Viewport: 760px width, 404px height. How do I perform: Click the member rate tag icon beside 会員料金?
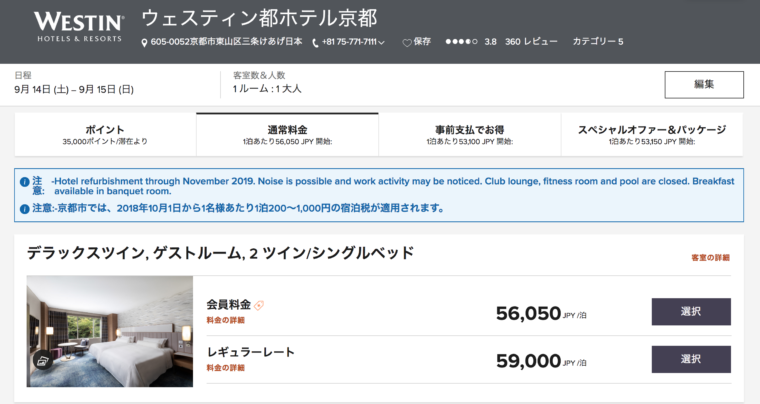[x=259, y=305]
